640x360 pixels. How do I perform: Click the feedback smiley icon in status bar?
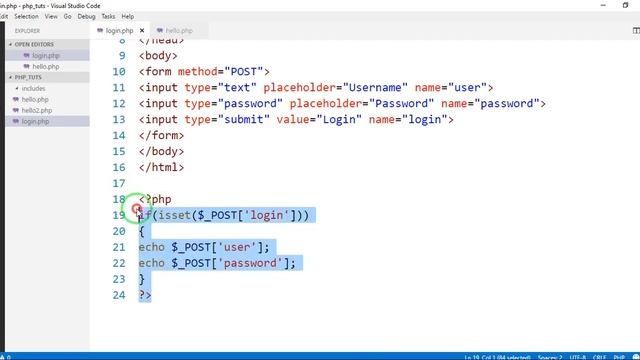636,357
